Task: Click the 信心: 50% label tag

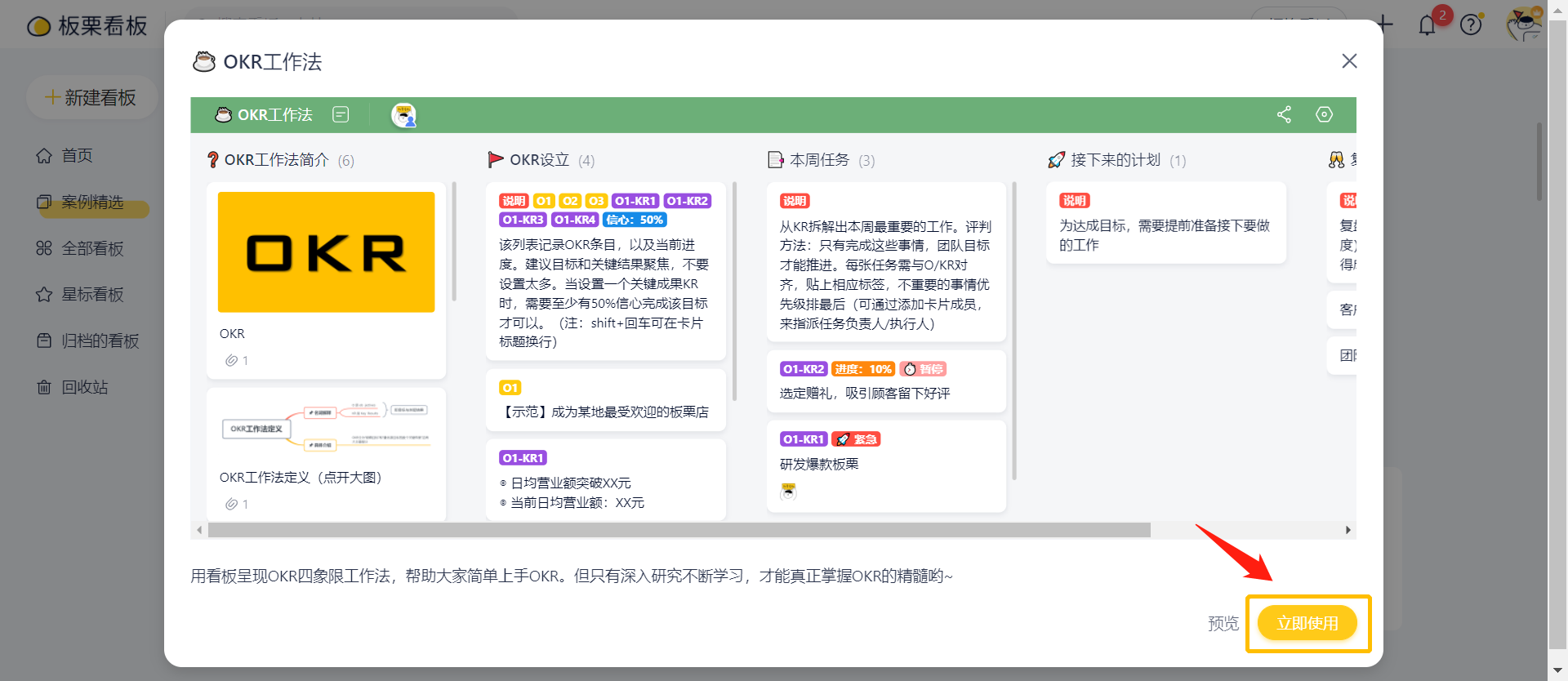Action: pyautogui.click(x=635, y=220)
